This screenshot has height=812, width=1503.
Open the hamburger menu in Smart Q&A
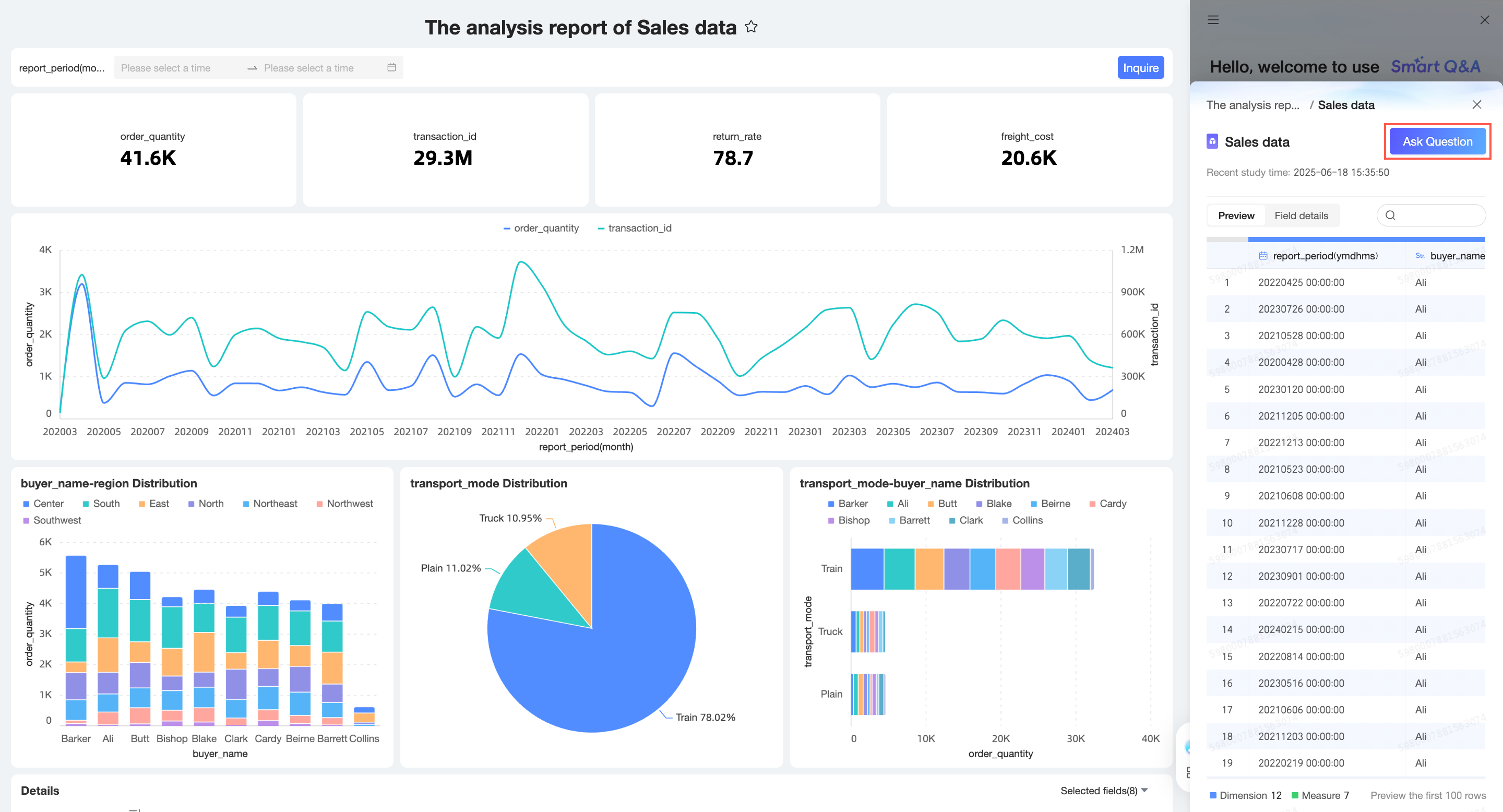point(1213,20)
